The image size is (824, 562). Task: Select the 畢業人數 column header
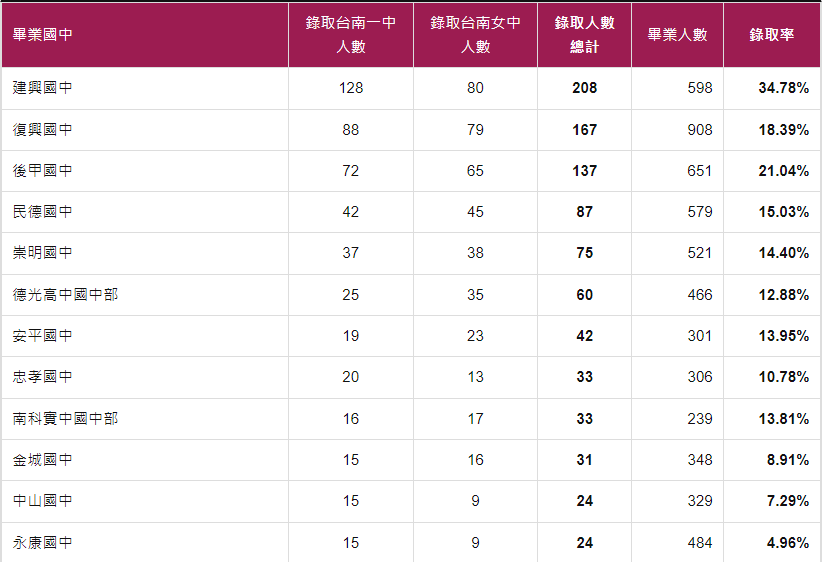pyautogui.click(x=677, y=35)
